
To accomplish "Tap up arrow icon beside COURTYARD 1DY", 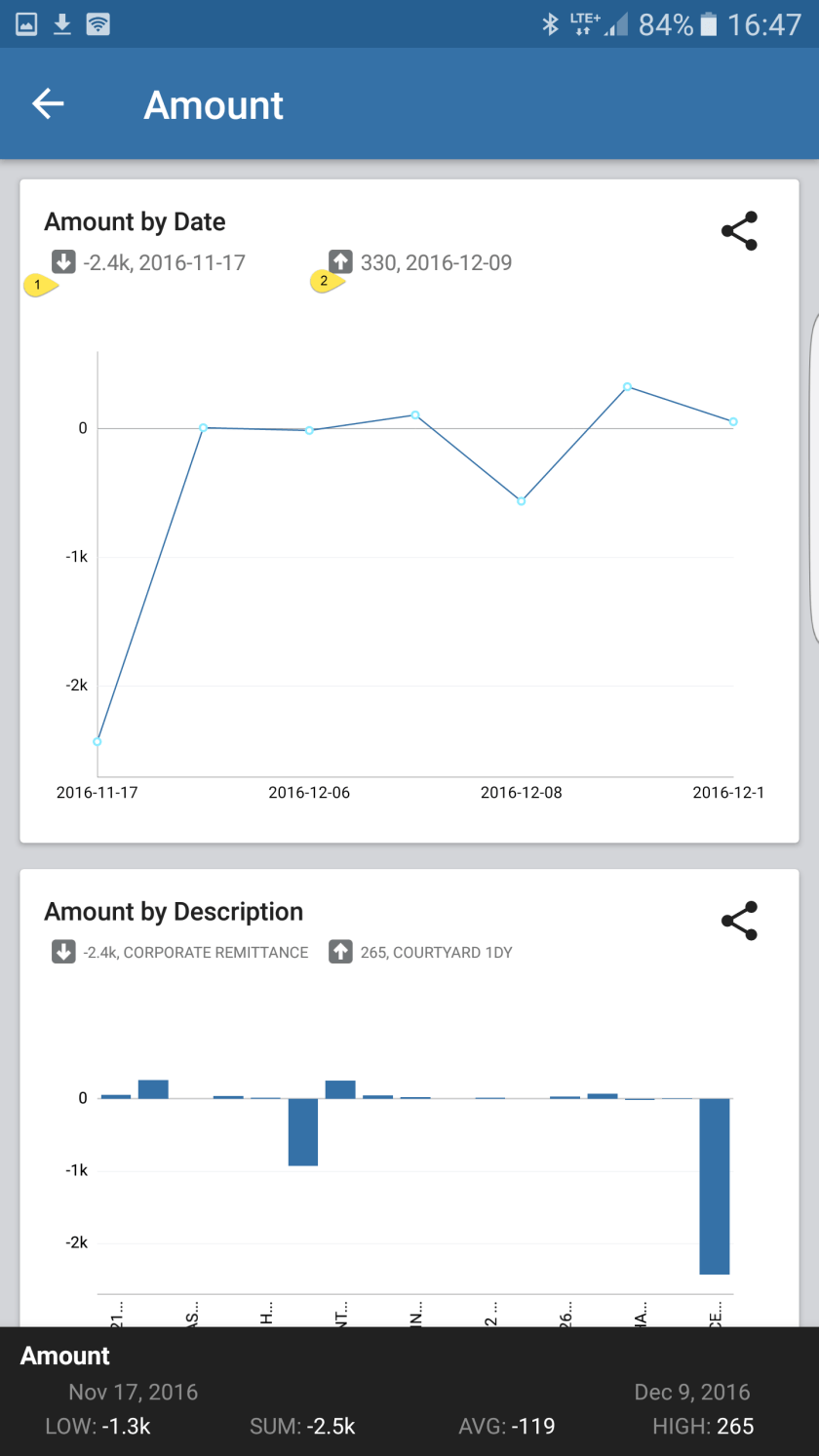I will click(340, 952).
